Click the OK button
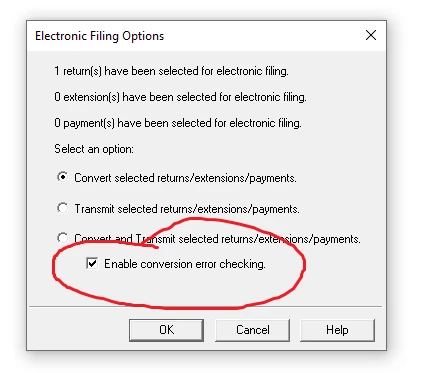This screenshot has width=431, height=373. click(x=166, y=330)
